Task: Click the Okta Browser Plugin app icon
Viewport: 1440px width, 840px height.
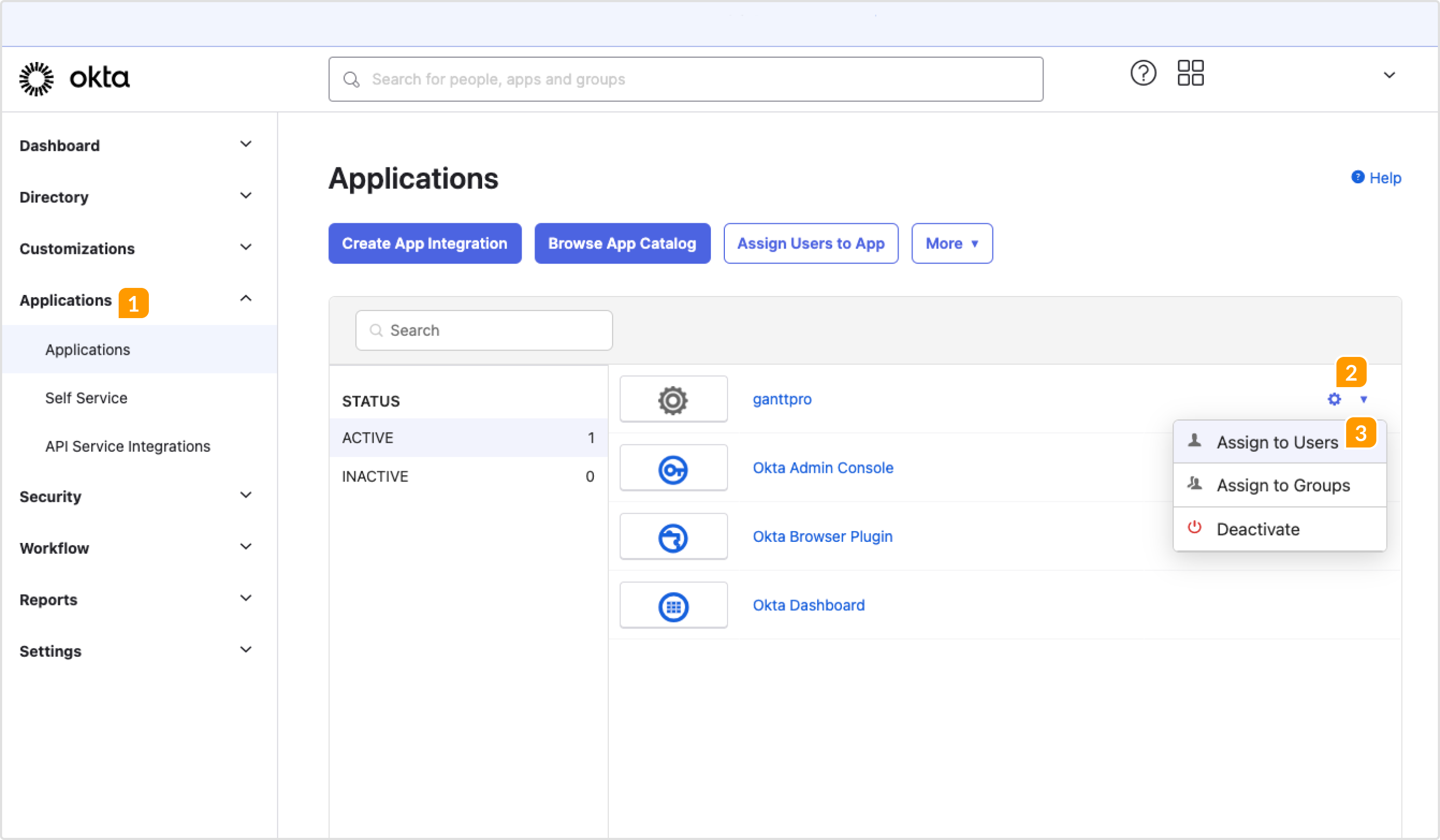Action: click(673, 536)
